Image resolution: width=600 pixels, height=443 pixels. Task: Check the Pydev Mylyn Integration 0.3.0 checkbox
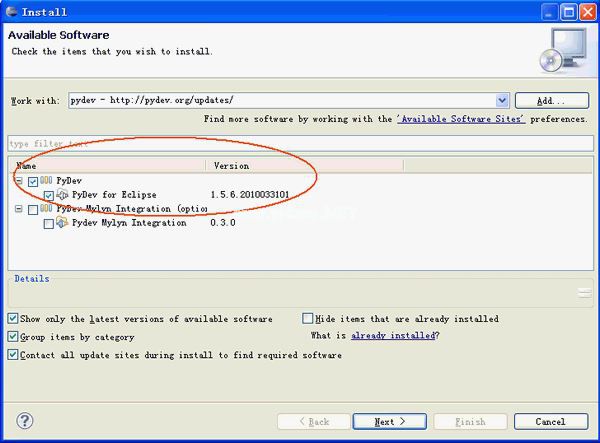pyautogui.click(x=49, y=223)
